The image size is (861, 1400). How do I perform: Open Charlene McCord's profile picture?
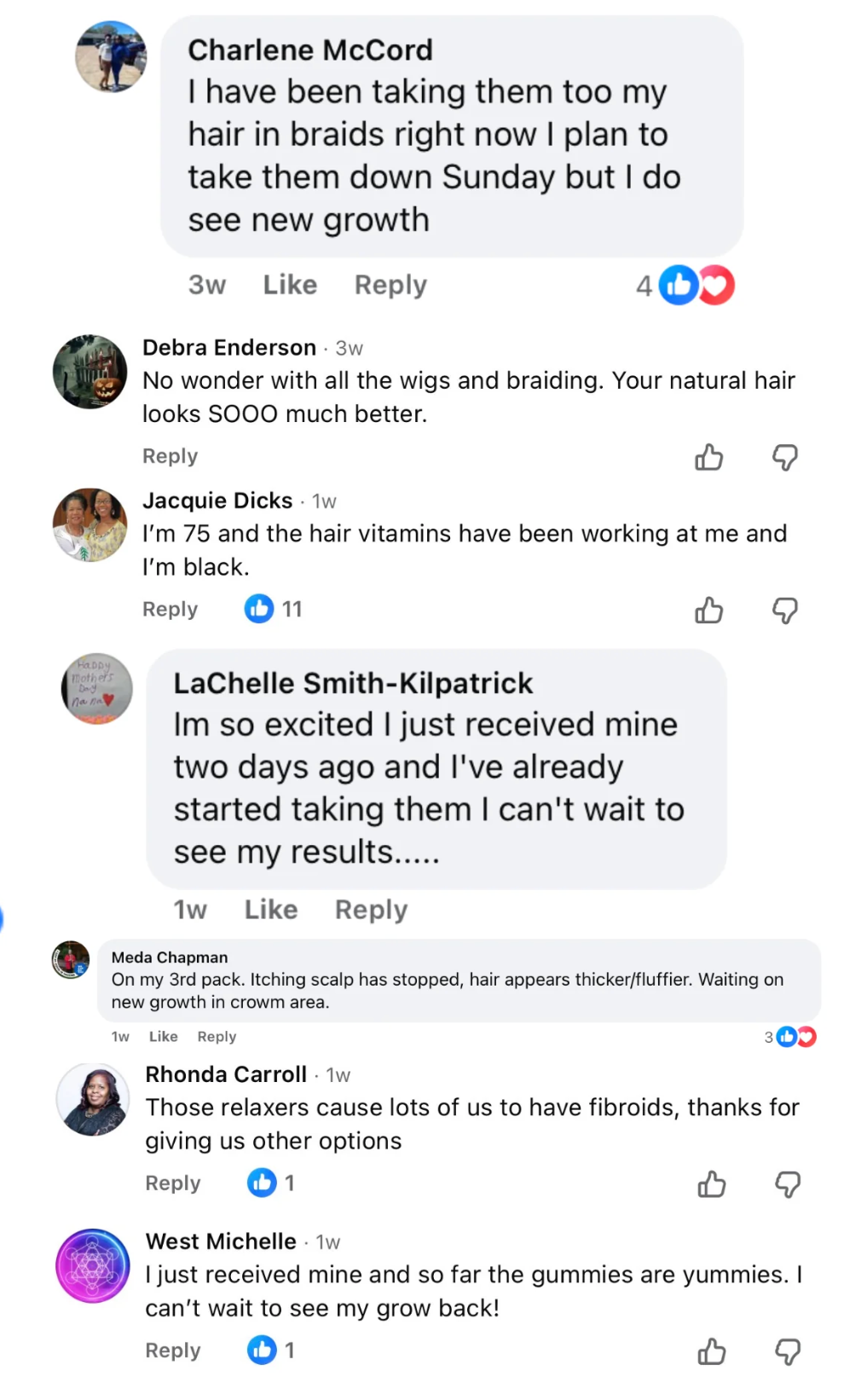[x=111, y=57]
